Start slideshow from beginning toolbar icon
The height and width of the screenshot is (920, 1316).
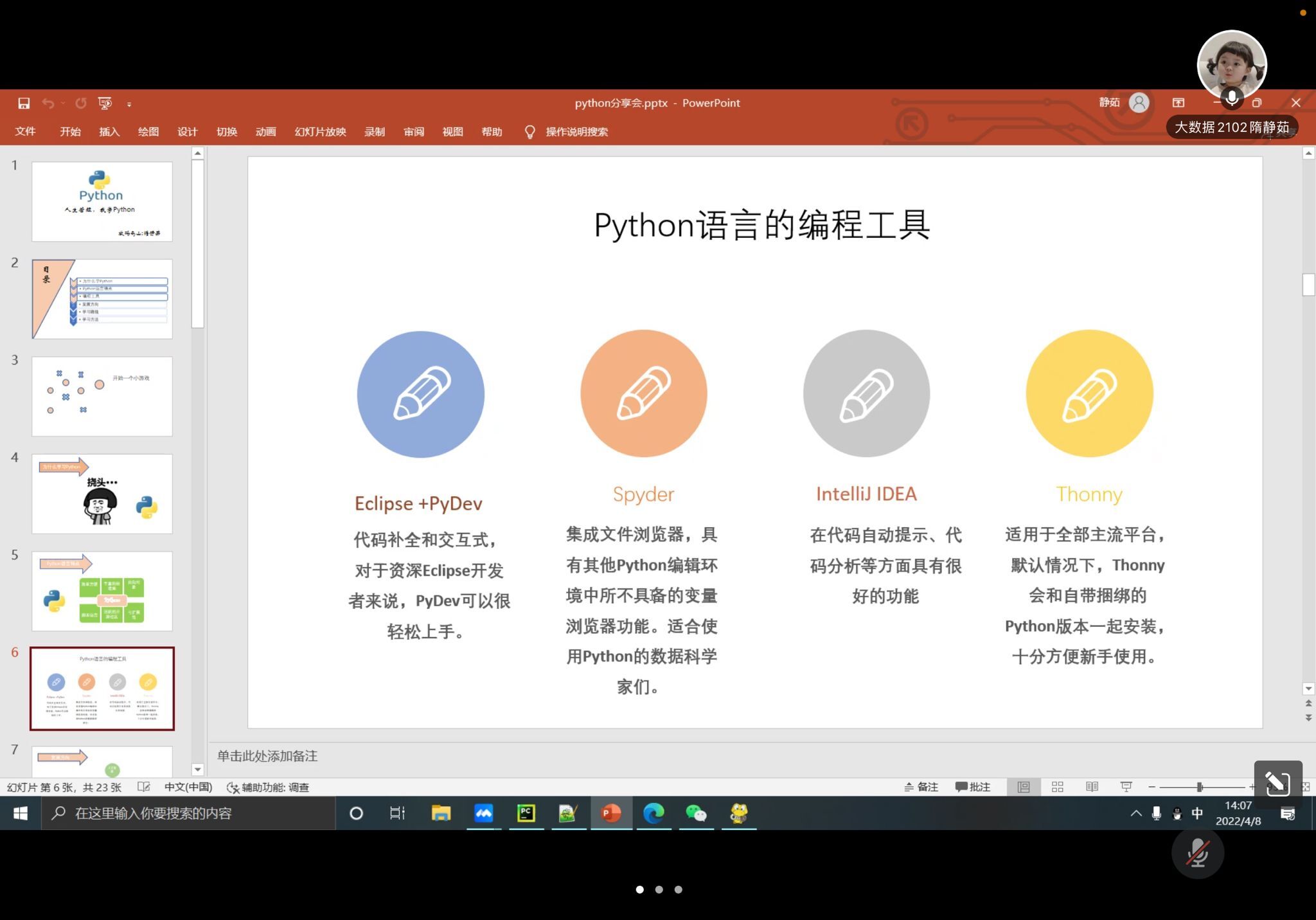(105, 103)
